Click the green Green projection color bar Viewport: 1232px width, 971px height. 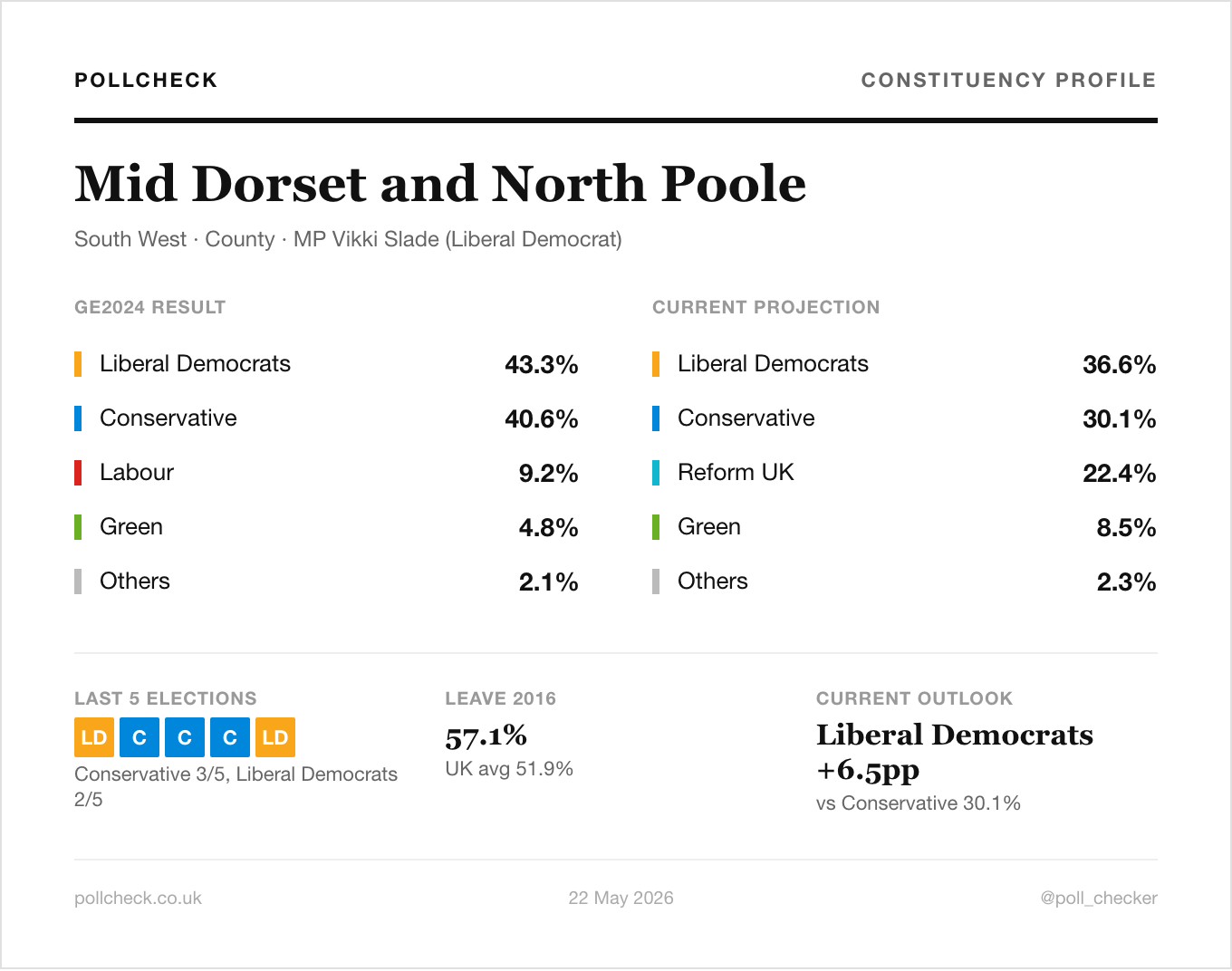(x=656, y=527)
